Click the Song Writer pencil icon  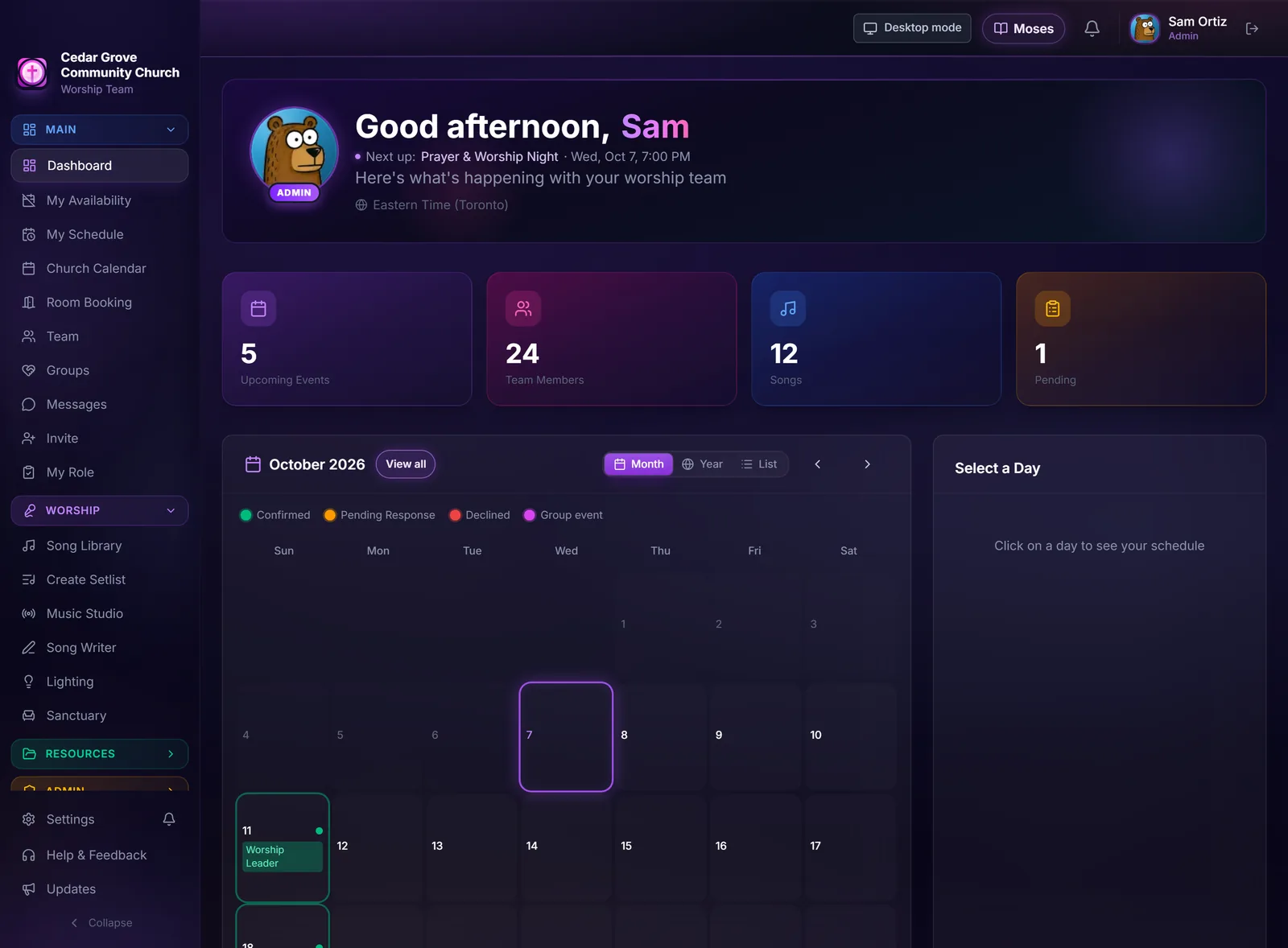pos(29,648)
